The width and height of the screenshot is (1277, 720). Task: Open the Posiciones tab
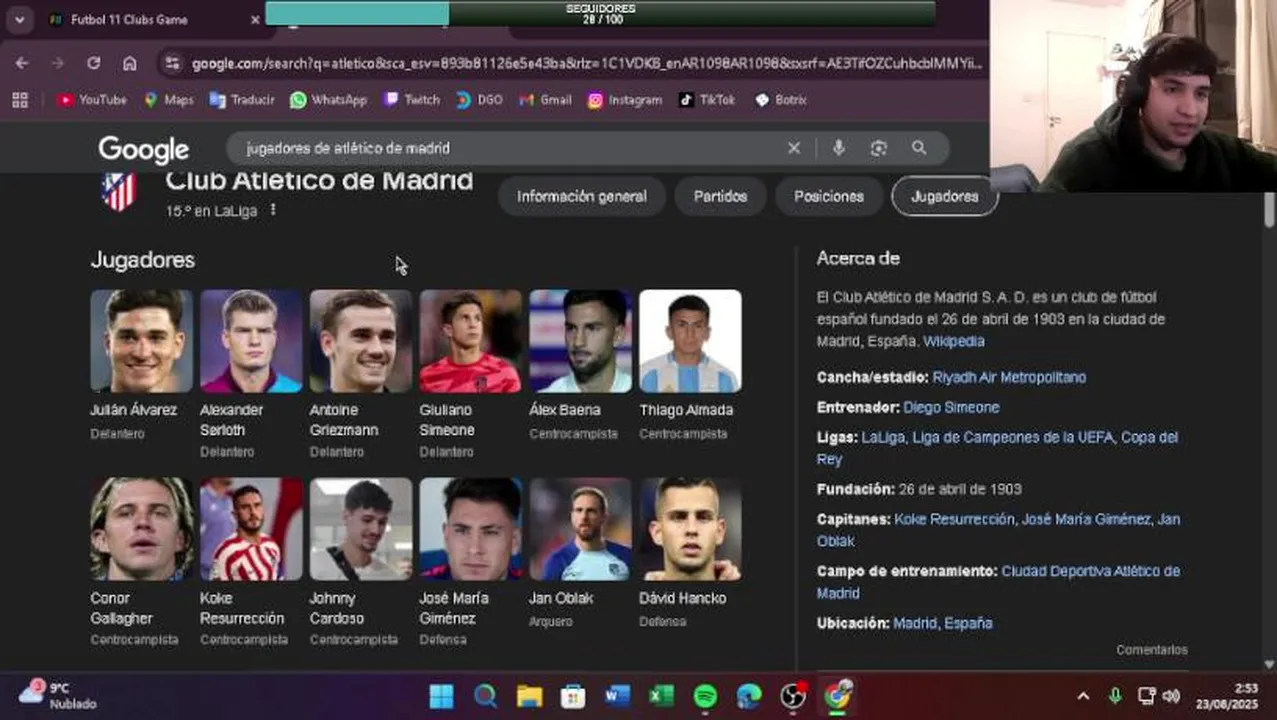point(829,196)
